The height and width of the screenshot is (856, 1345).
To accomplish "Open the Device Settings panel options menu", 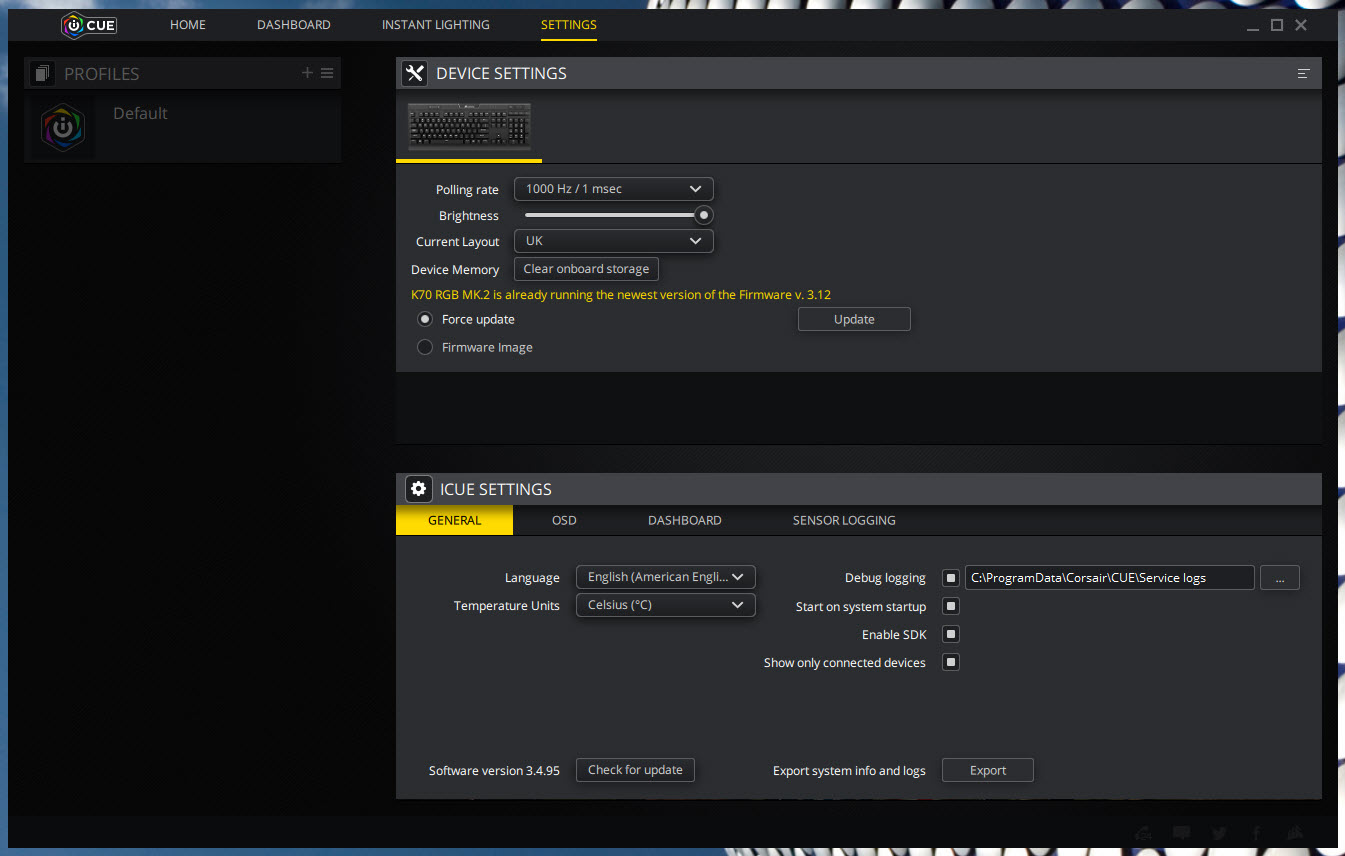I will click(x=1303, y=73).
